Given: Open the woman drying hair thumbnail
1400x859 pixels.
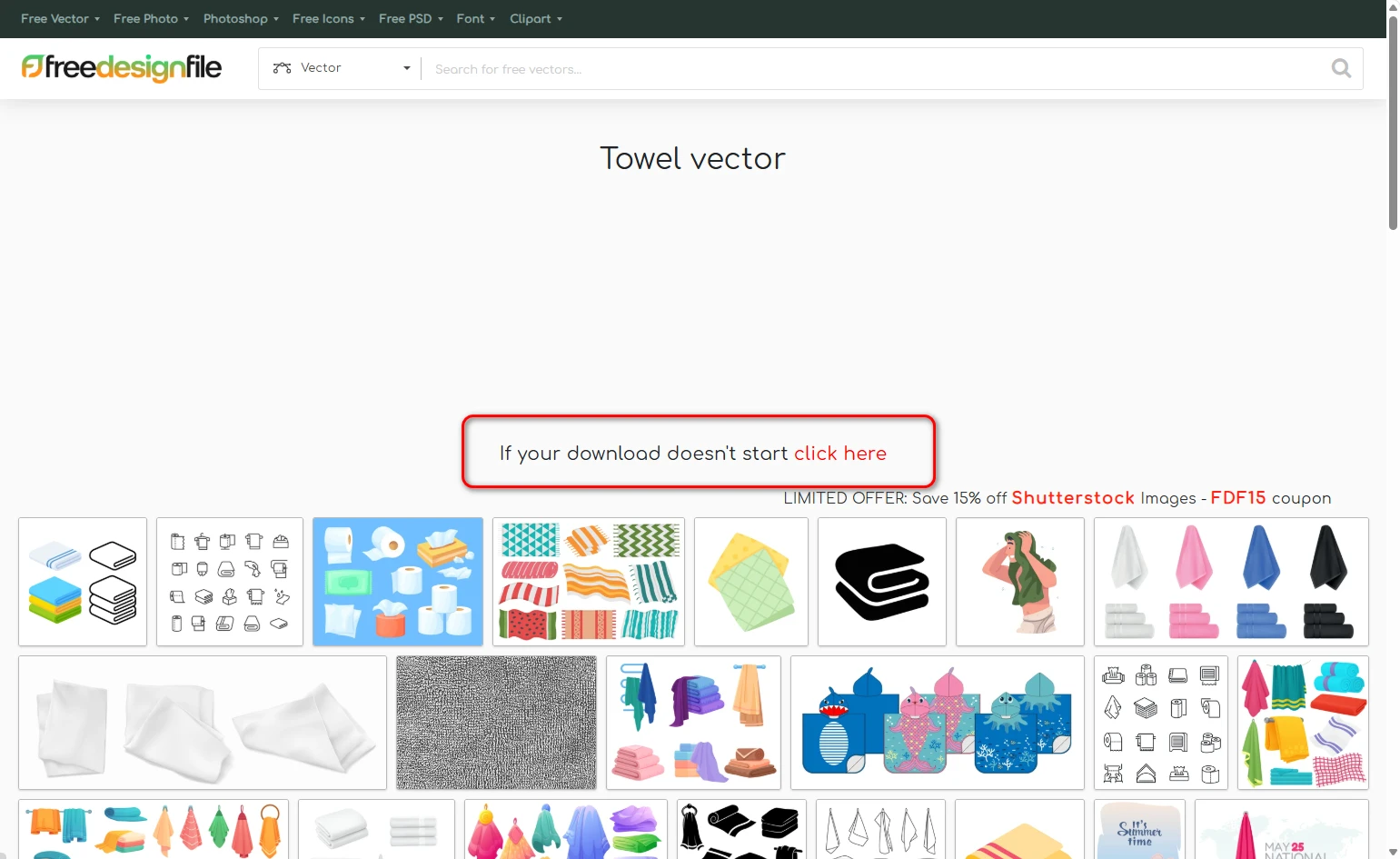Looking at the screenshot, I should pos(1019,582).
